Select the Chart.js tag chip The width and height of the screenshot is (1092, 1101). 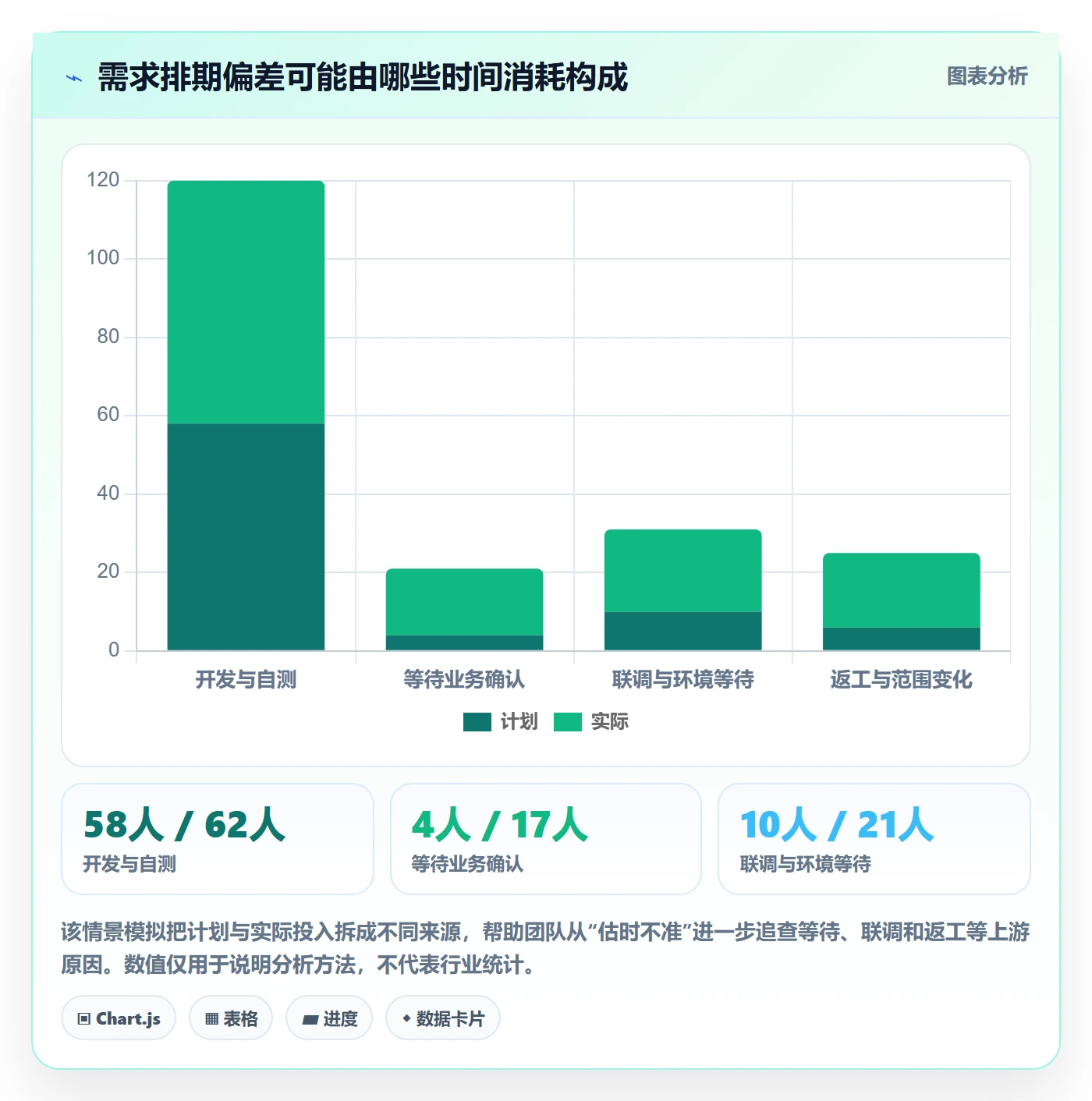pyautogui.click(x=119, y=1018)
